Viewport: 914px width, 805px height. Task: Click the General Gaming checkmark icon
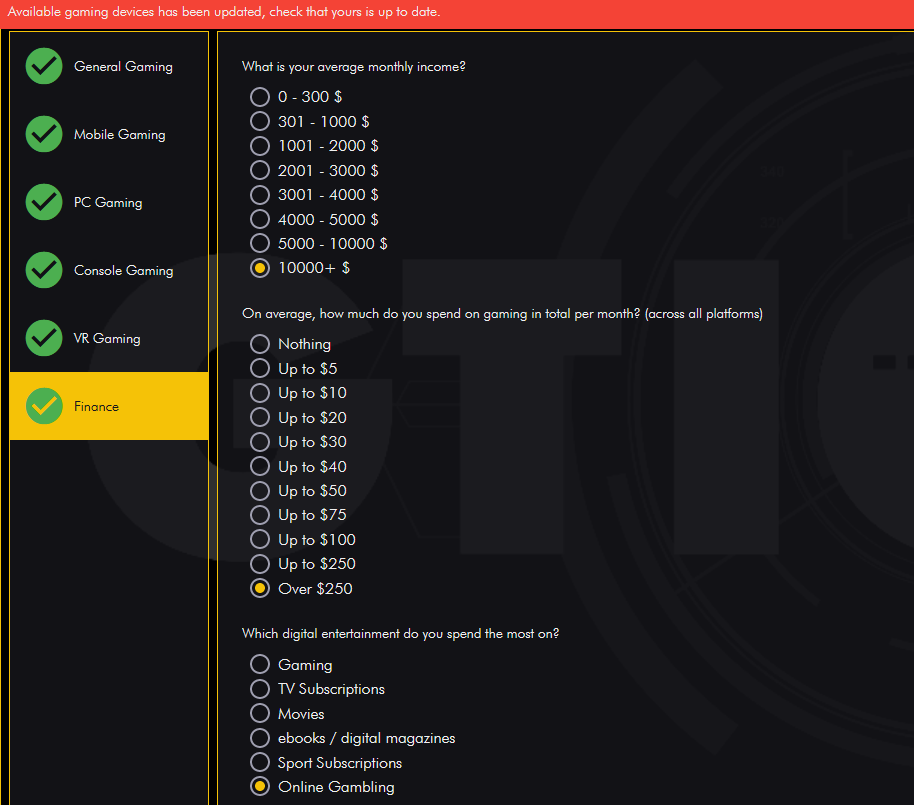pyautogui.click(x=44, y=66)
